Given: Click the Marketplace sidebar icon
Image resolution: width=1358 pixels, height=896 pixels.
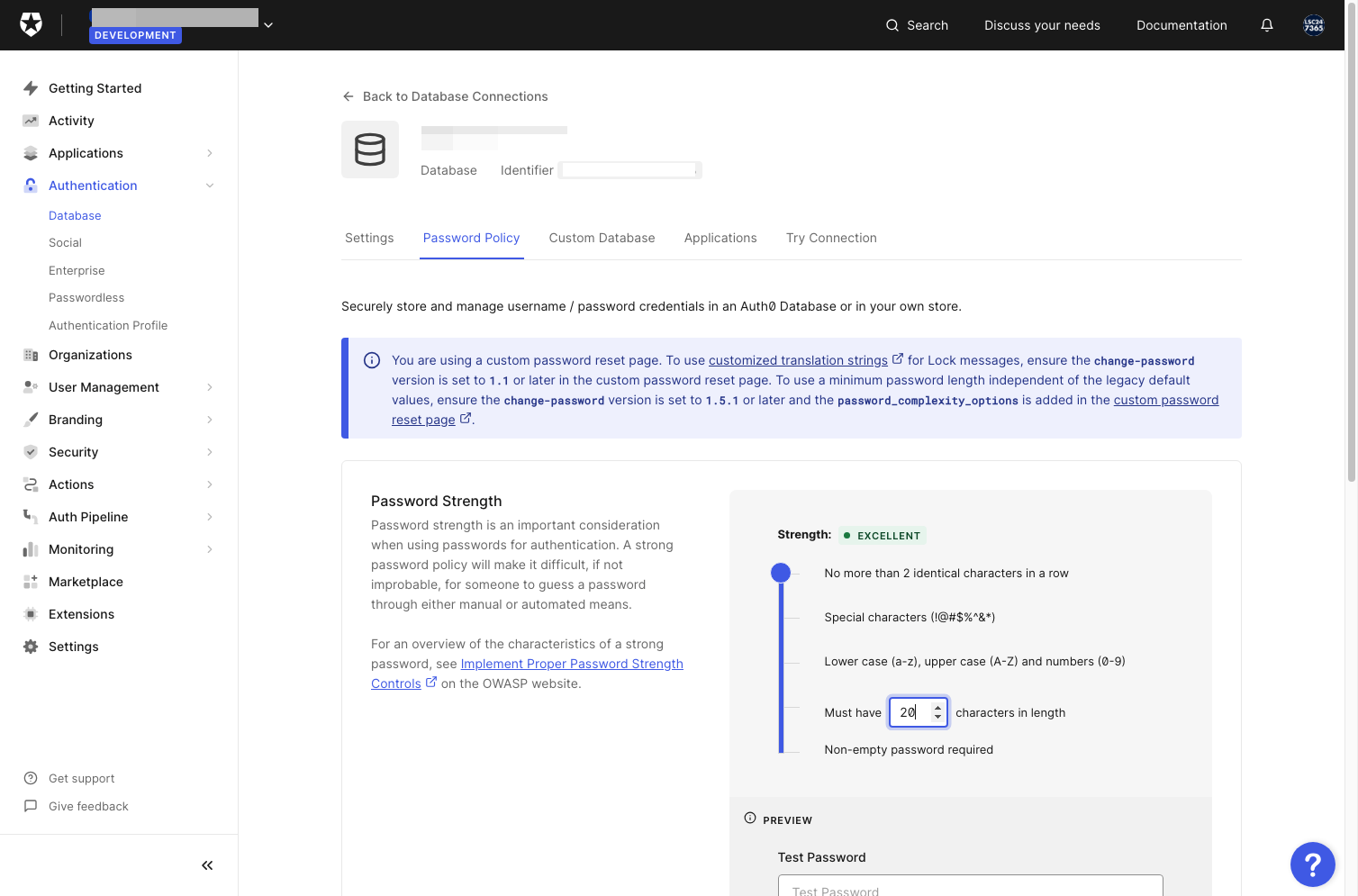Looking at the screenshot, I should [31, 582].
